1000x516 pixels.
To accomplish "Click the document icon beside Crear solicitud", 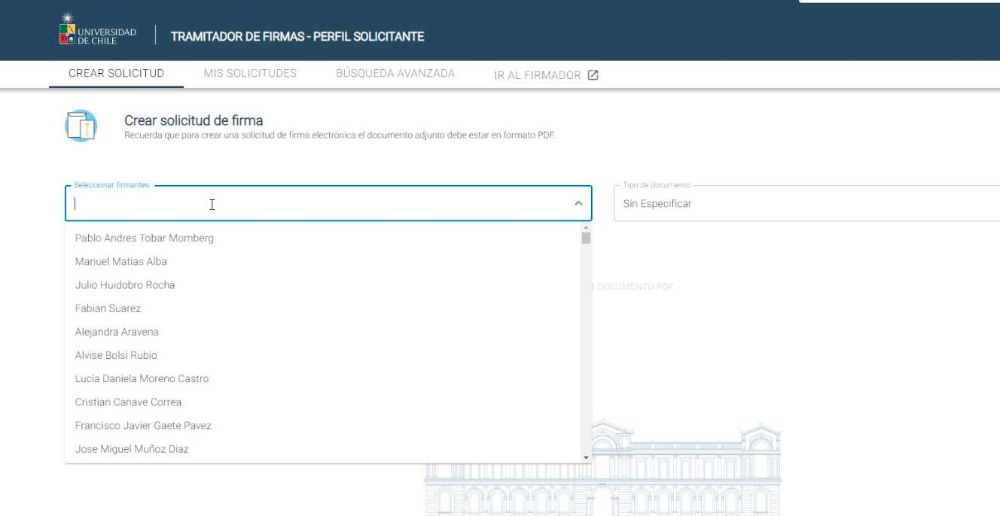I will pyautogui.click(x=81, y=127).
